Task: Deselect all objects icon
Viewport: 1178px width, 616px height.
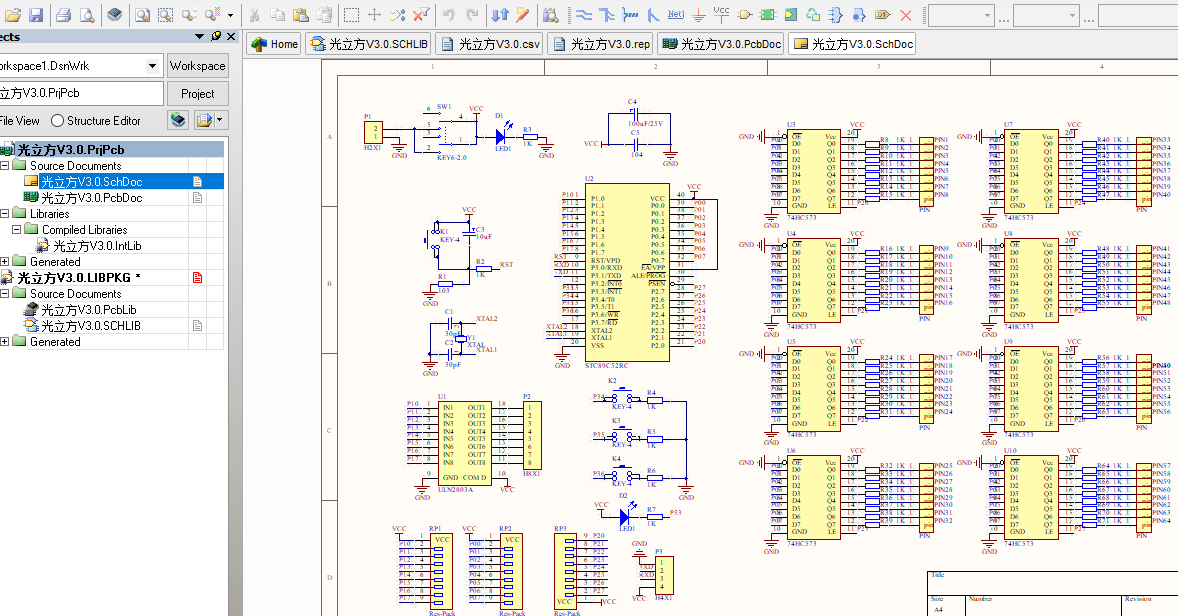Action: [397, 14]
